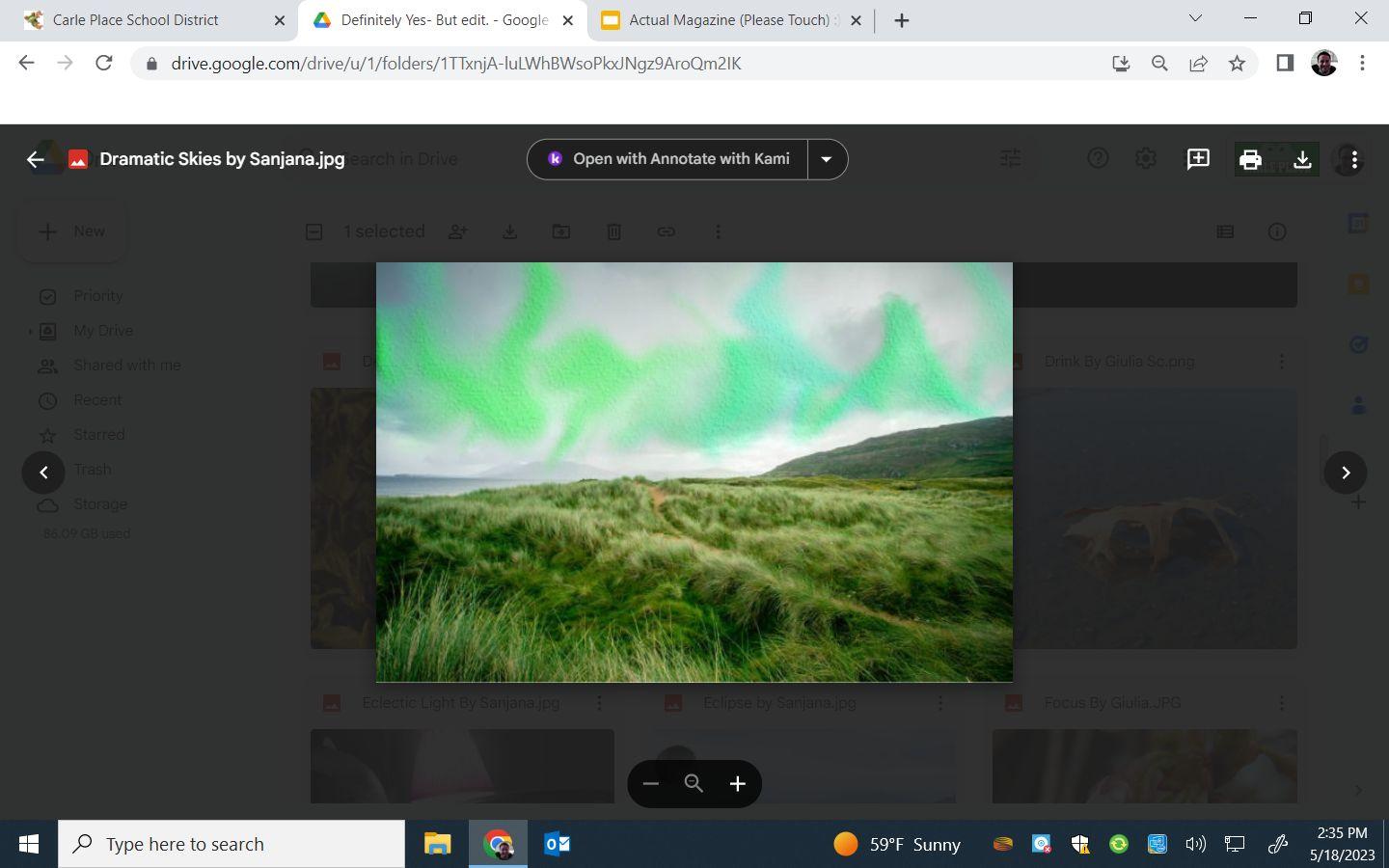
Task: Select the Definitely Yes- But edit. Drive tab
Action: pyautogui.click(x=442, y=20)
